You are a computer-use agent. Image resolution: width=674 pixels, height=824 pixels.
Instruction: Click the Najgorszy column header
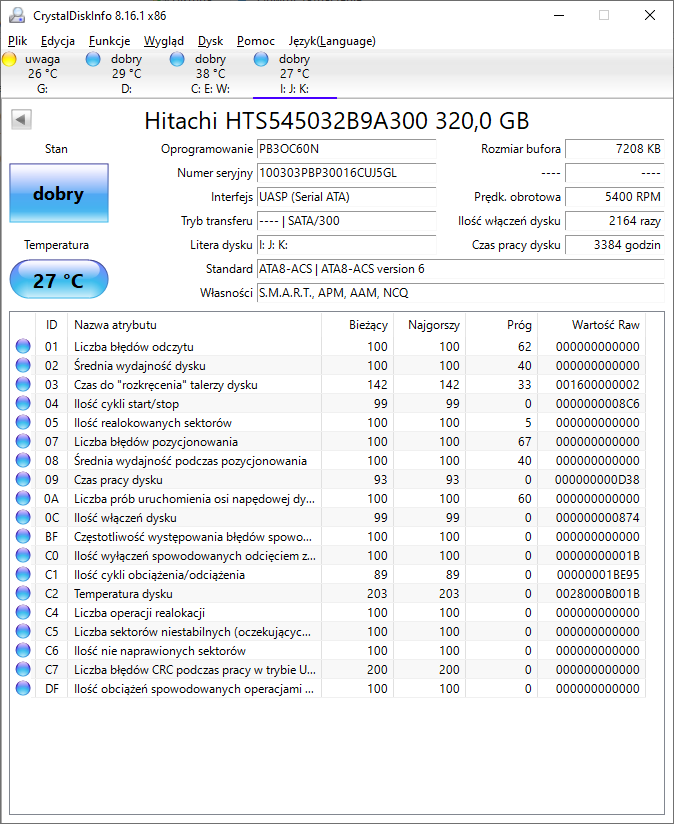pos(430,325)
